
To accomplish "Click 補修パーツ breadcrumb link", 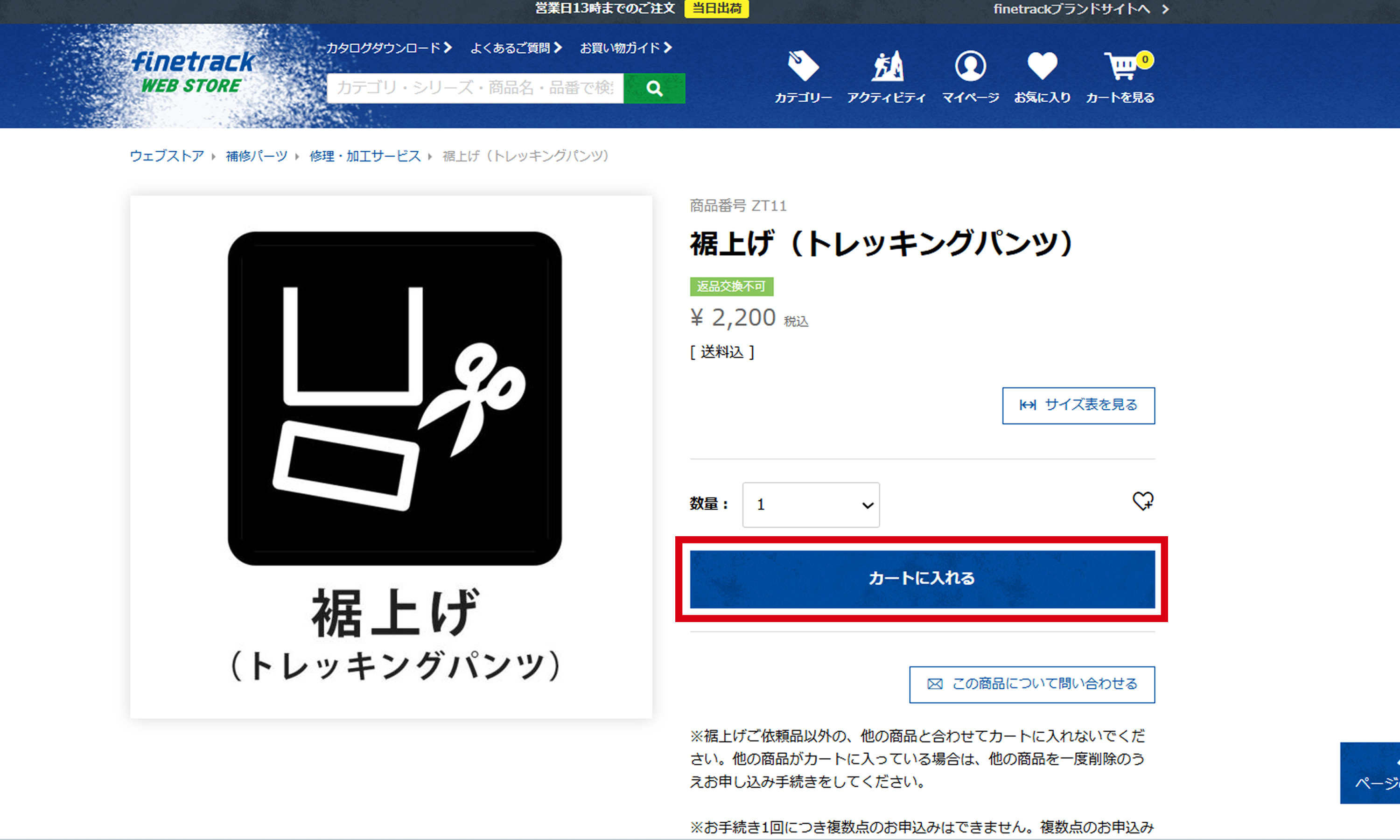I will [256, 156].
